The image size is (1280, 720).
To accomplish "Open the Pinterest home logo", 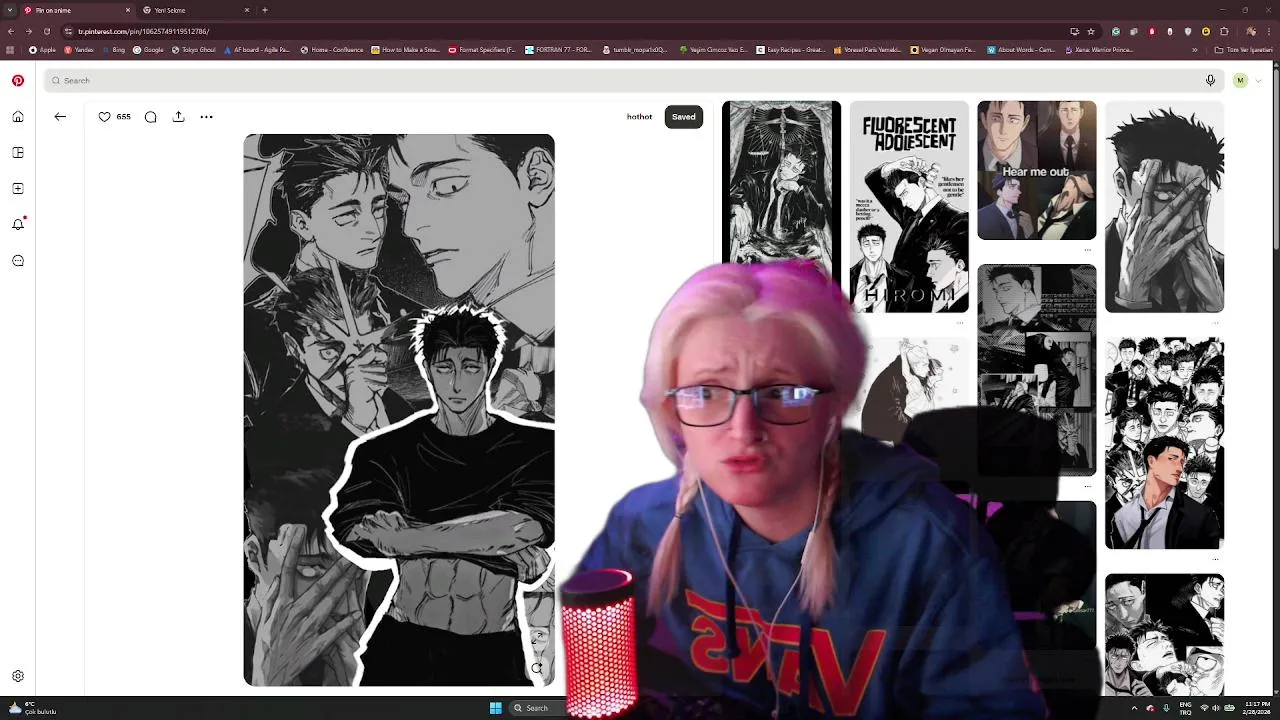I will tap(18, 80).
